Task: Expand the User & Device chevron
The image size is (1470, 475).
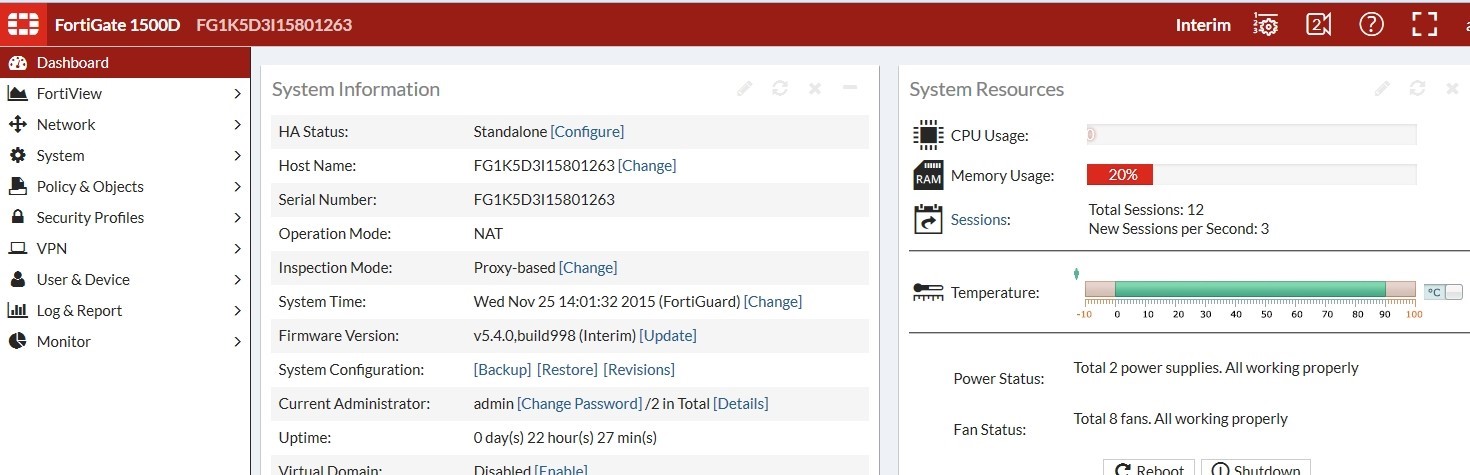Action: pos(237,280)
